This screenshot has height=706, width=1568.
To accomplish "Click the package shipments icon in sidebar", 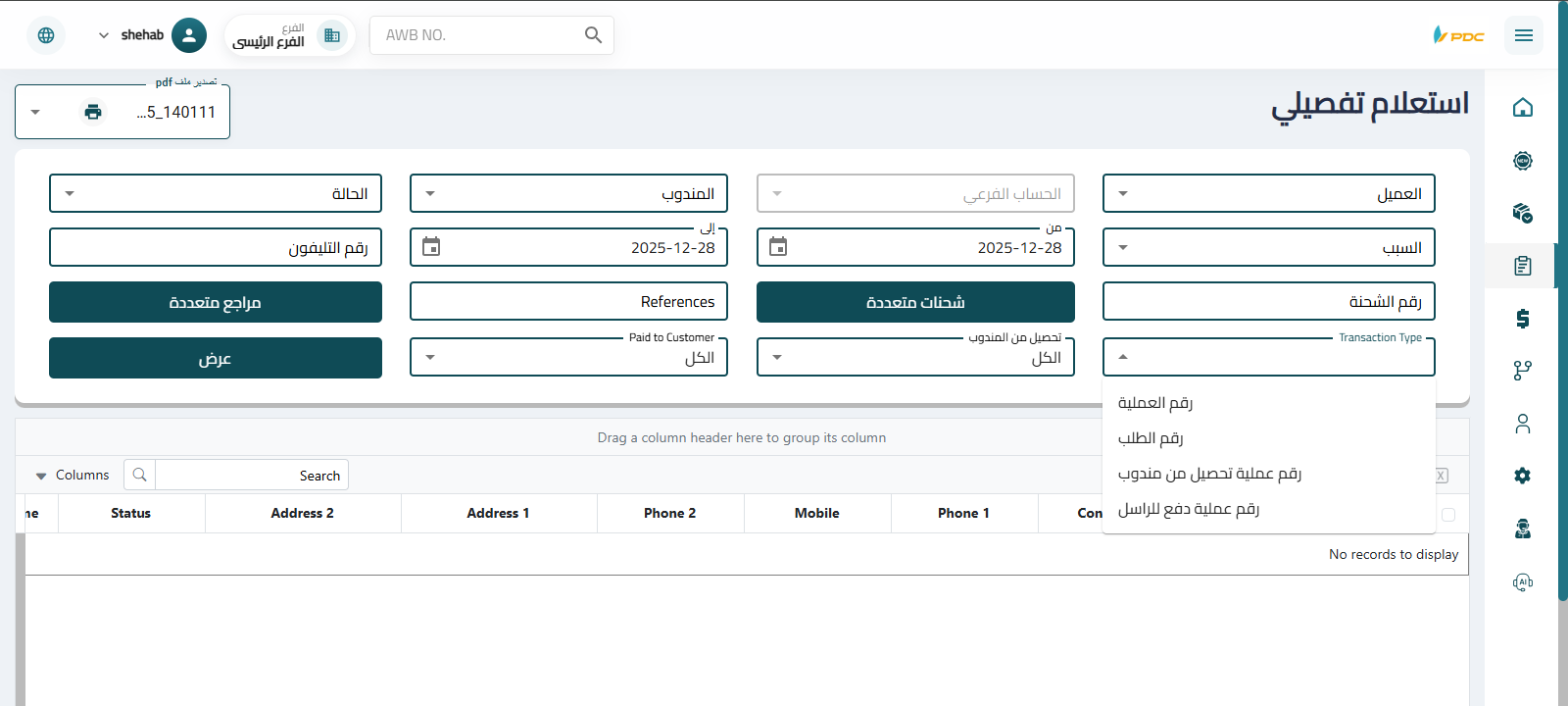I will point(1522,213).
